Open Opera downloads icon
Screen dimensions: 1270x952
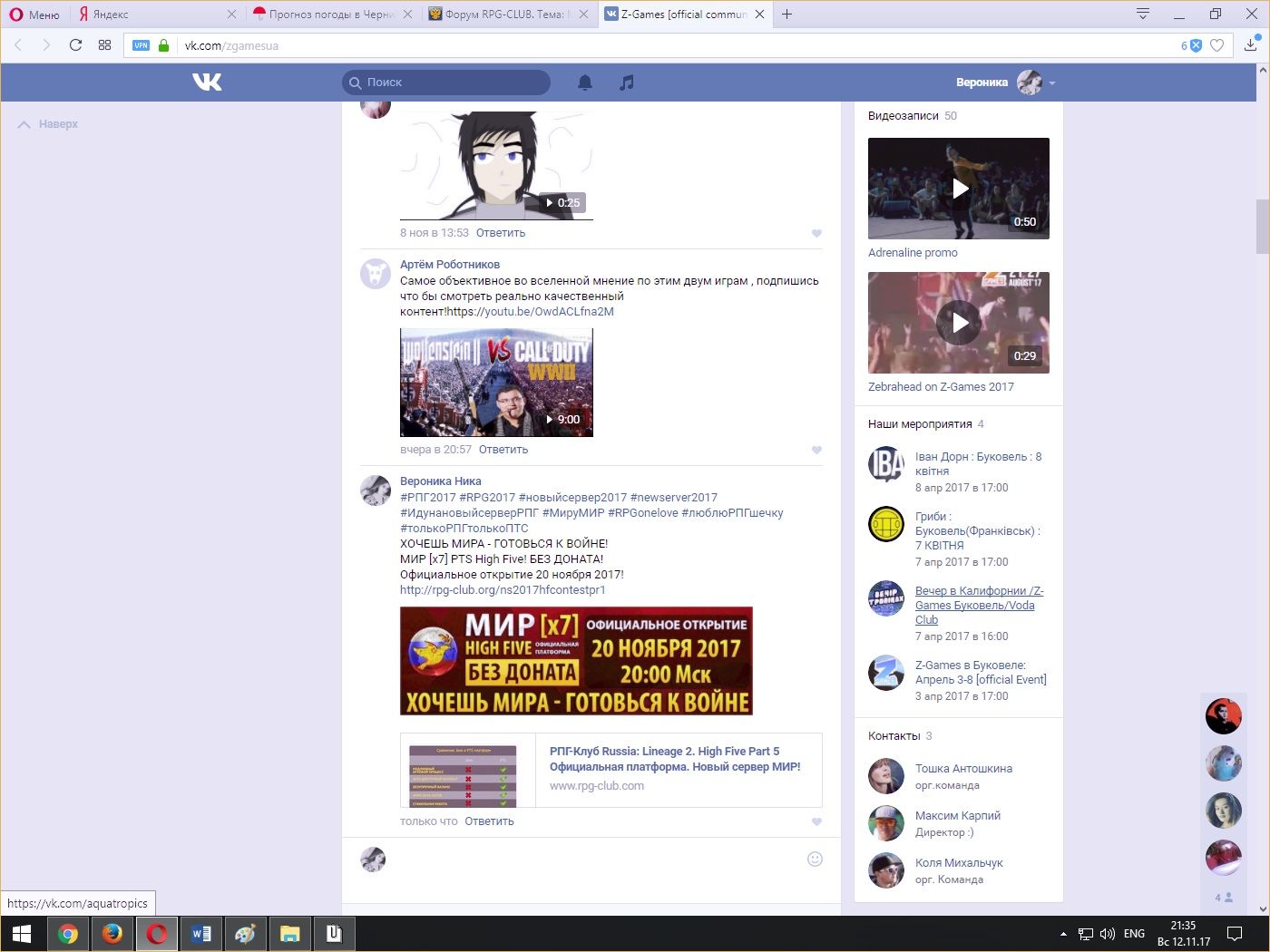point(1251,44)
